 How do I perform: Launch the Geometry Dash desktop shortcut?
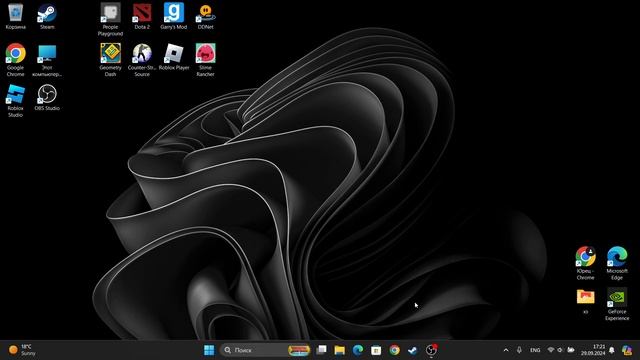coord(110,60)
